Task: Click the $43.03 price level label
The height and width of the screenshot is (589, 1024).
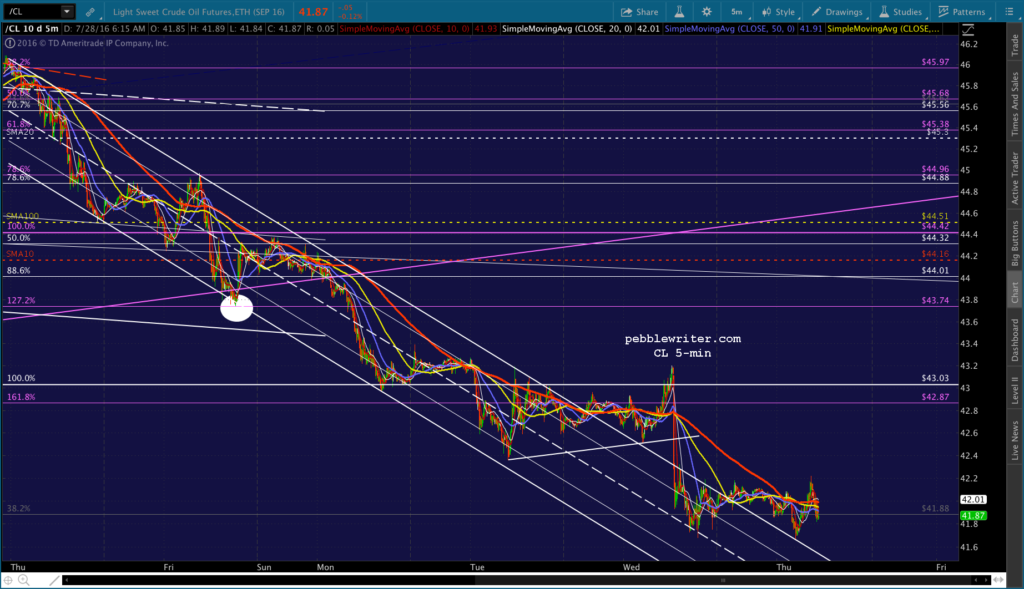Action: (935, 378)
